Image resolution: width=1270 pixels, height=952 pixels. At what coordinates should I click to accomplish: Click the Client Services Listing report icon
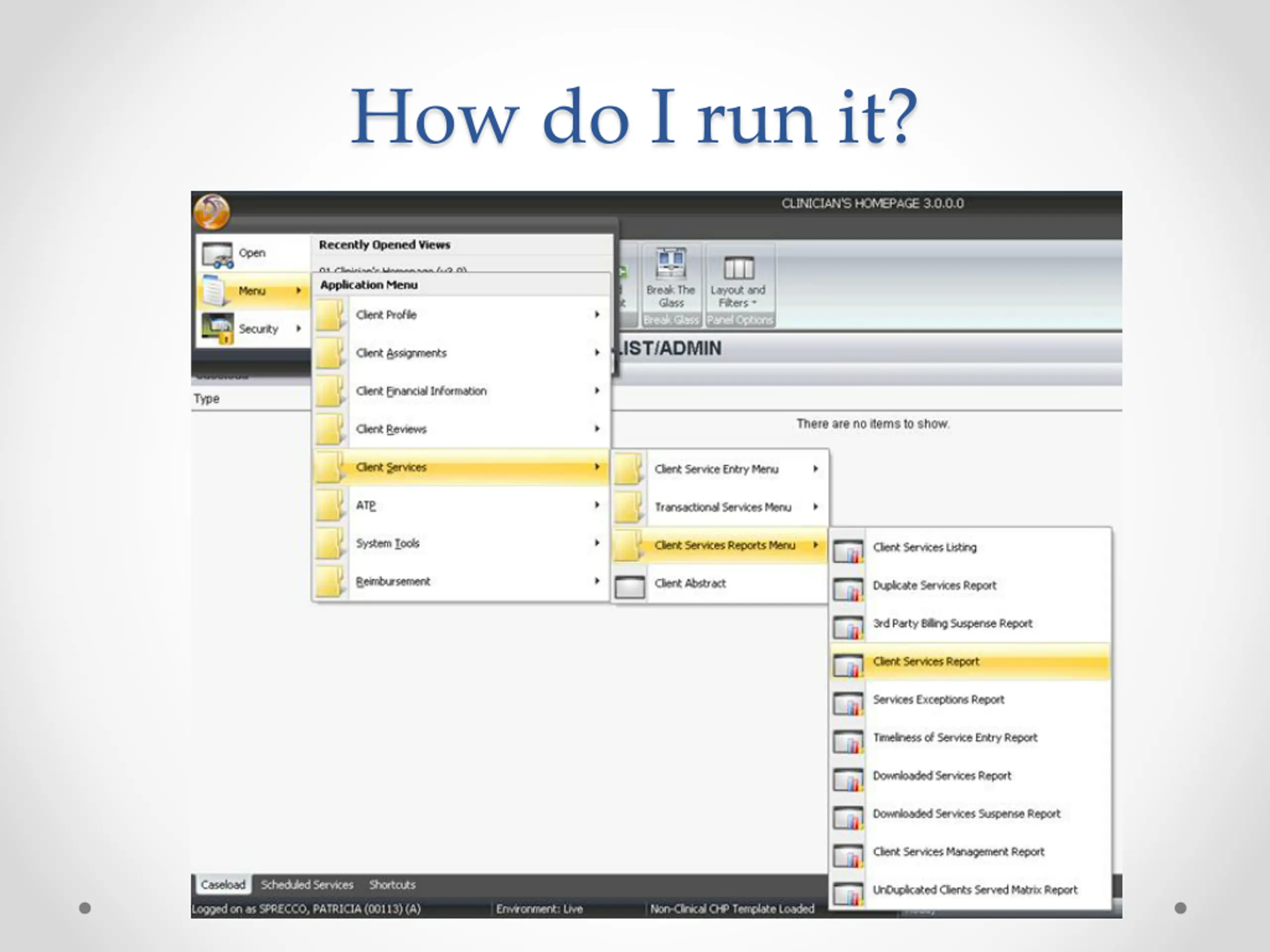(848, 550)
